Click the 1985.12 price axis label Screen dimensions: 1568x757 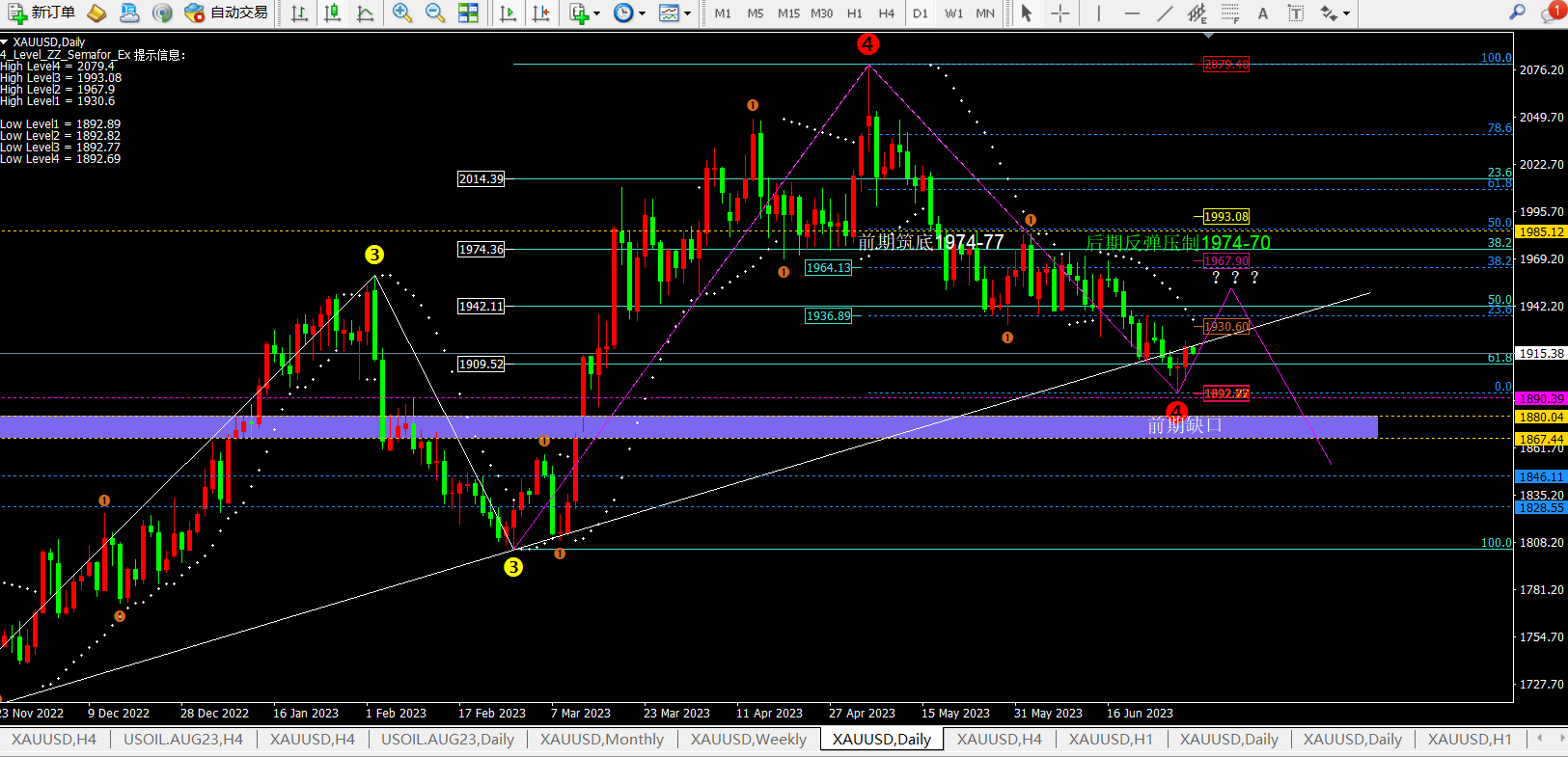1541,231
